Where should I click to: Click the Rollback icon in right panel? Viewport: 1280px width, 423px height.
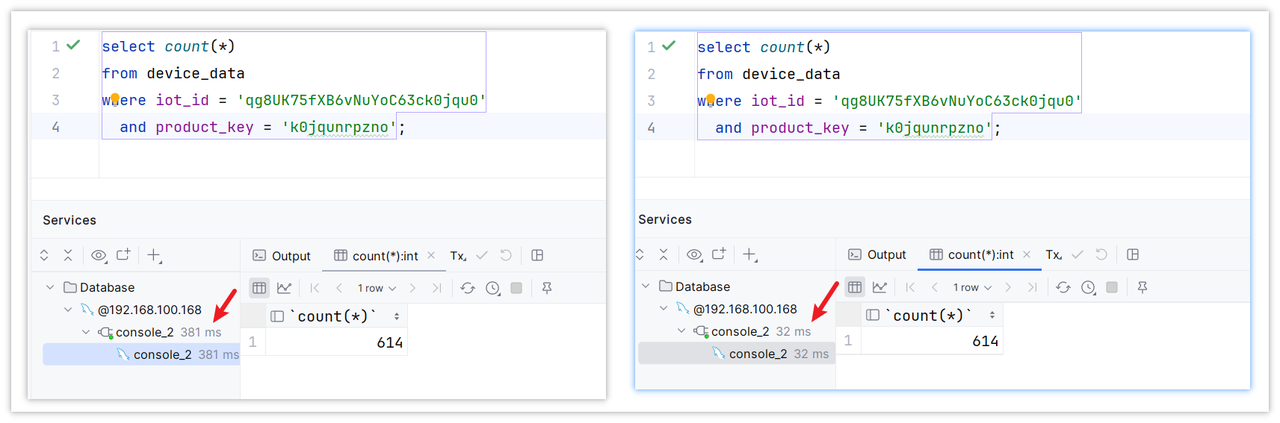click(1102, 255)
